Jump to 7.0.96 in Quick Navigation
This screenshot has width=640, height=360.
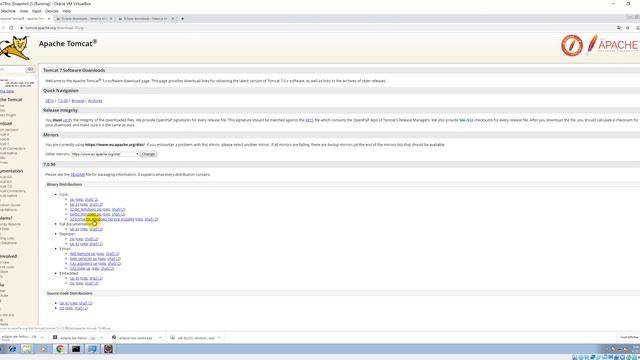[62, 101]
